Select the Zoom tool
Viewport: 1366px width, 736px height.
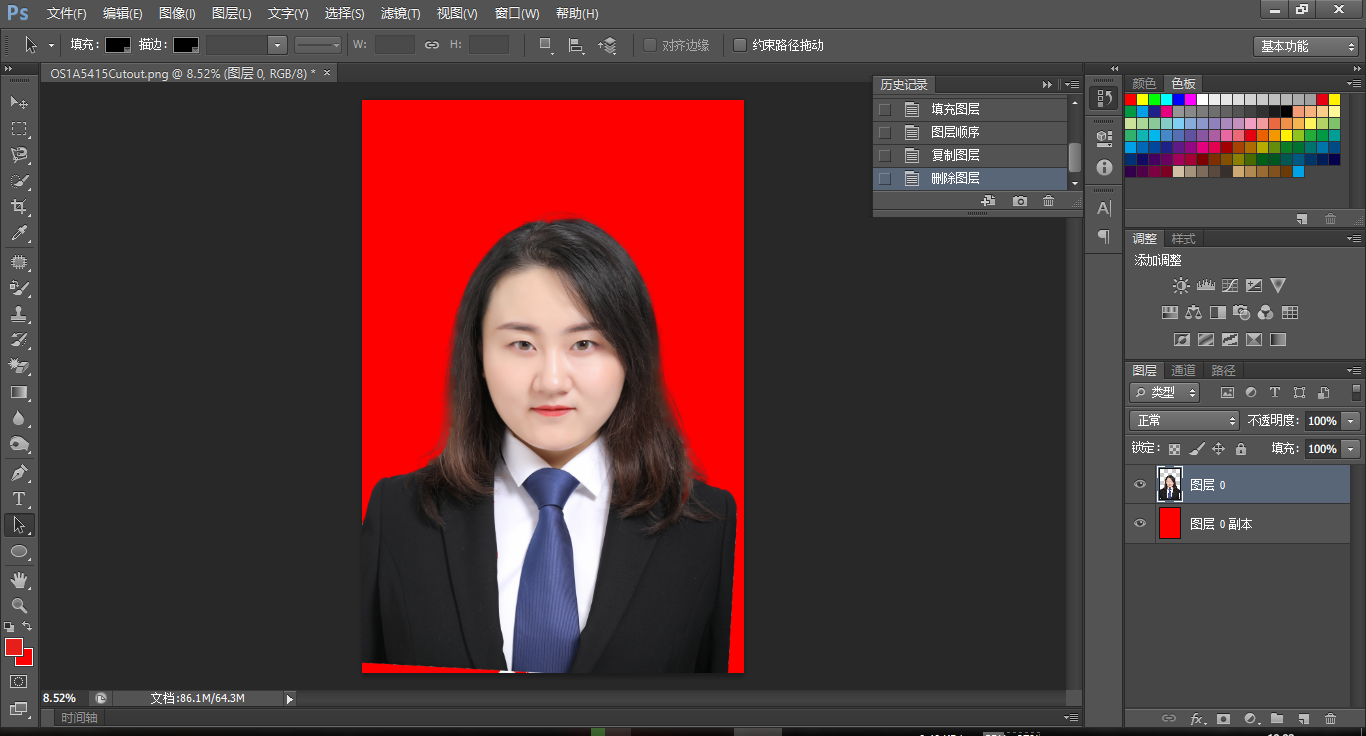pos(19,605)
